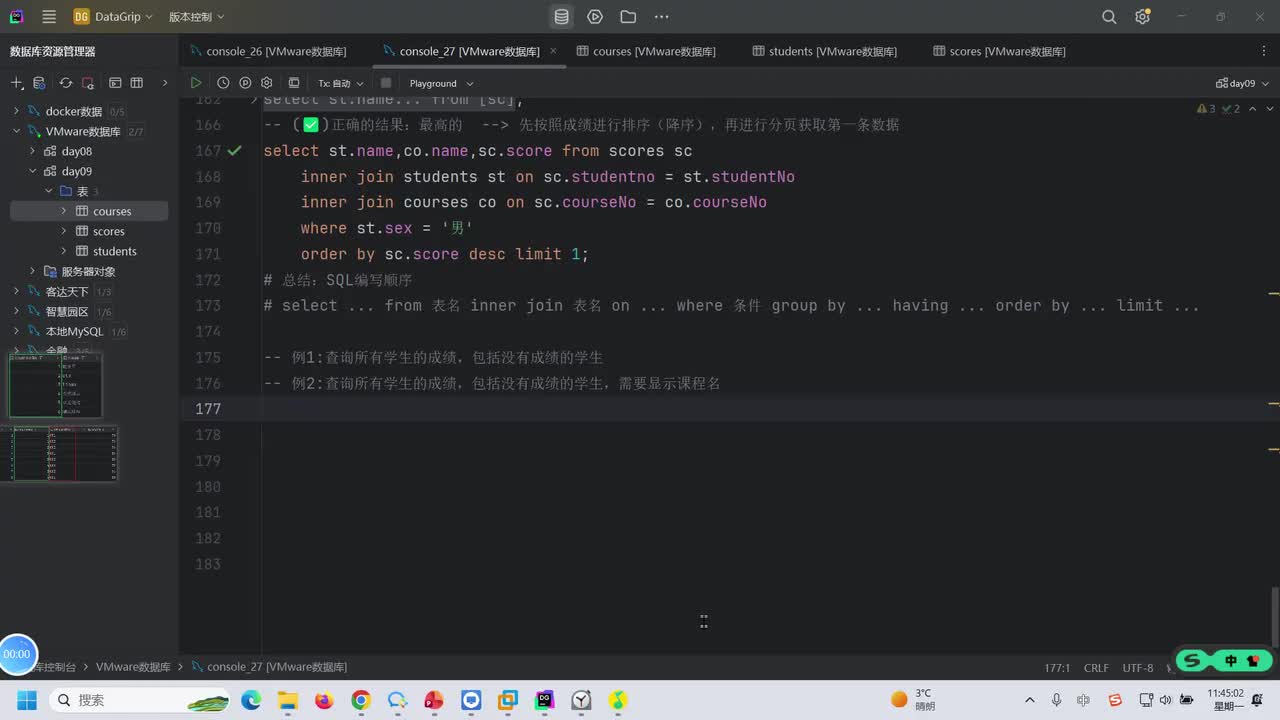Expand the 本地MySQL data source
1280x720 pixels.
pyautogui.click(x=17, y=331)
